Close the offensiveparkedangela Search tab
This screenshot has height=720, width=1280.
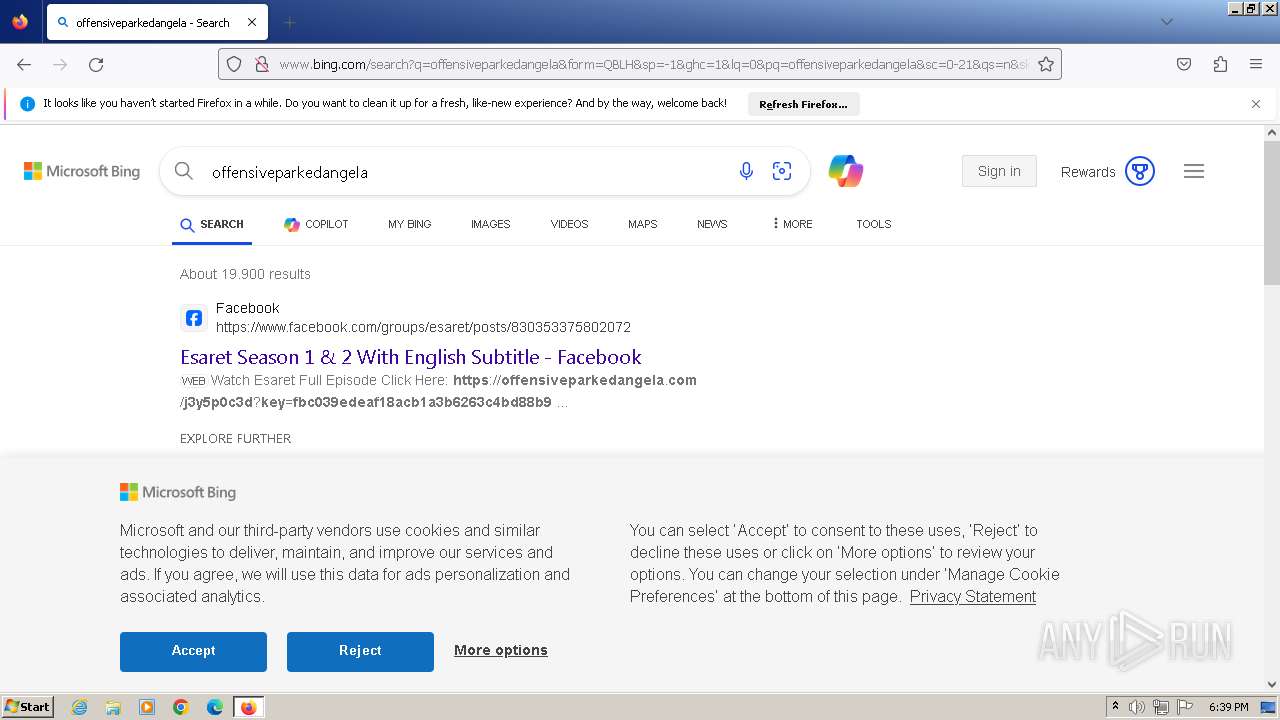coord(252,22)
